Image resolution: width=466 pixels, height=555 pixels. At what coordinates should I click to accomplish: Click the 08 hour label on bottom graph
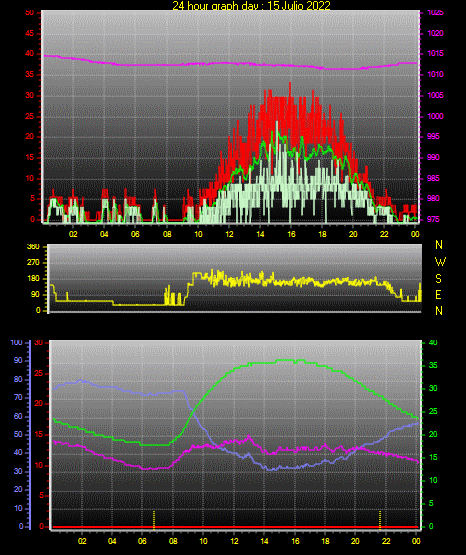point(173,541)
